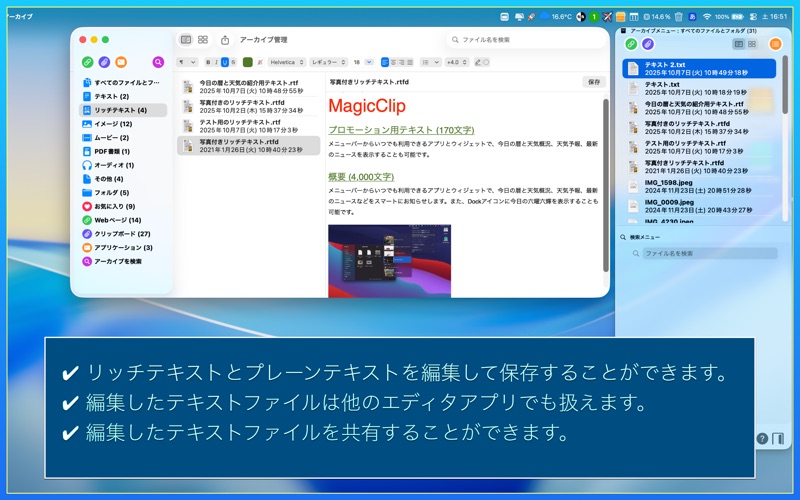Screen dimensions: 800x500
Task: Open paragraph style dropdown in format bar
Action: (187, 62)
